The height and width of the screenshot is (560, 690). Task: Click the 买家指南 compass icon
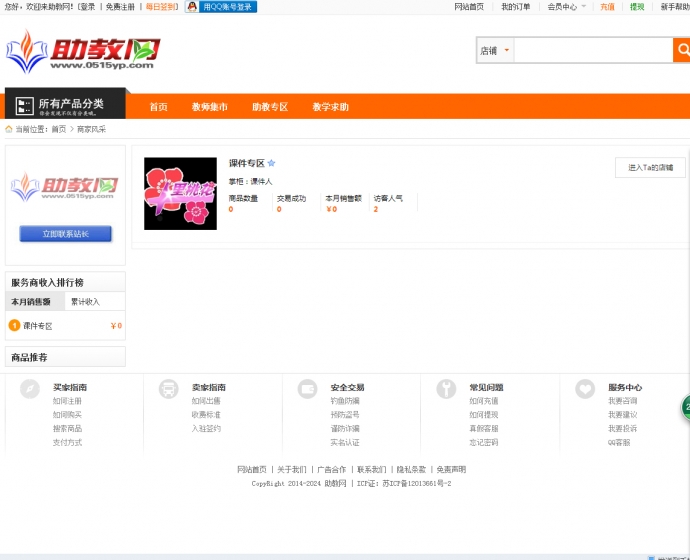click(x=30, y=389)
